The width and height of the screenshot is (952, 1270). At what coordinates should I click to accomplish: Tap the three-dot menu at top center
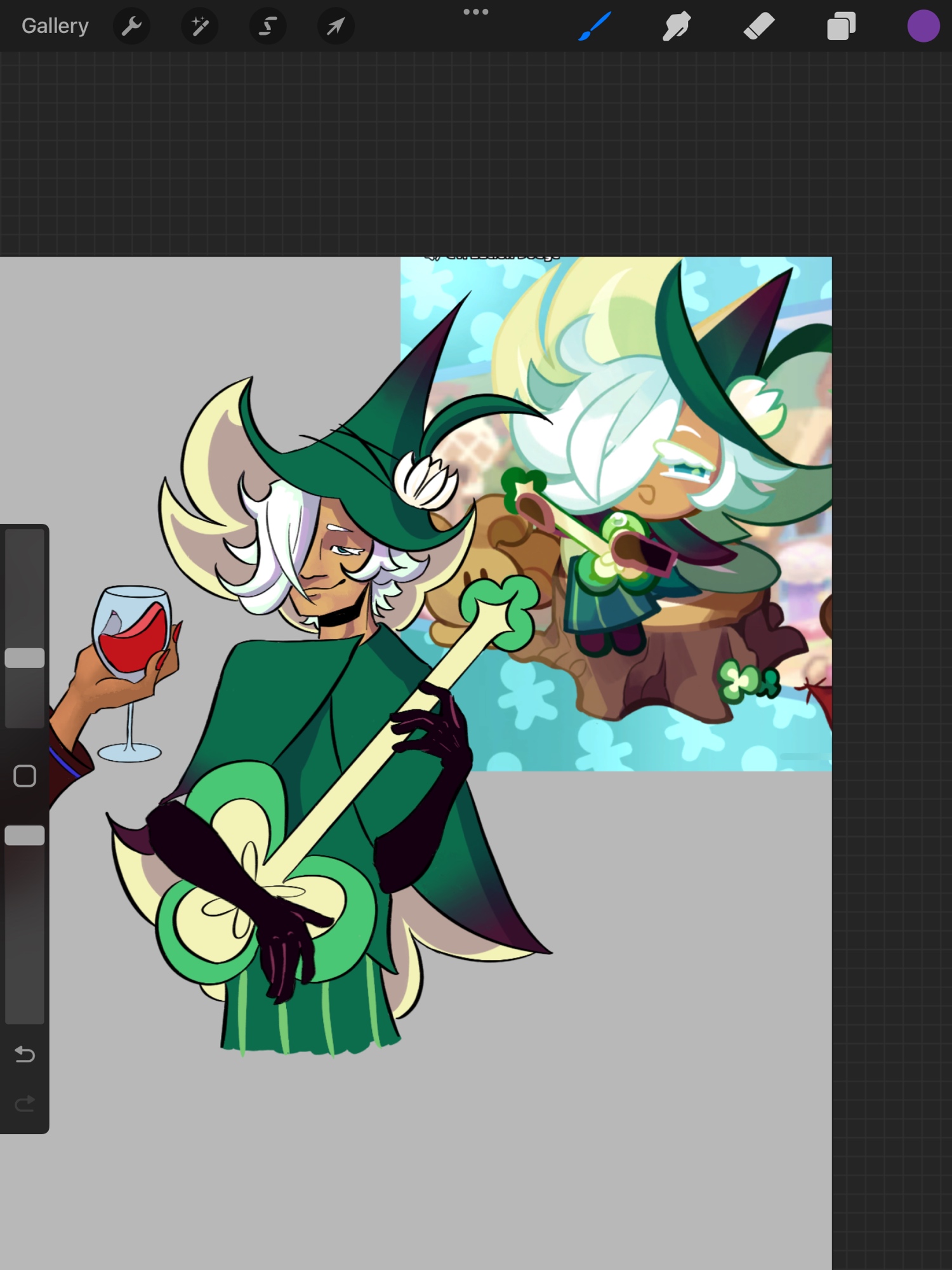click(x=475, y=12)
